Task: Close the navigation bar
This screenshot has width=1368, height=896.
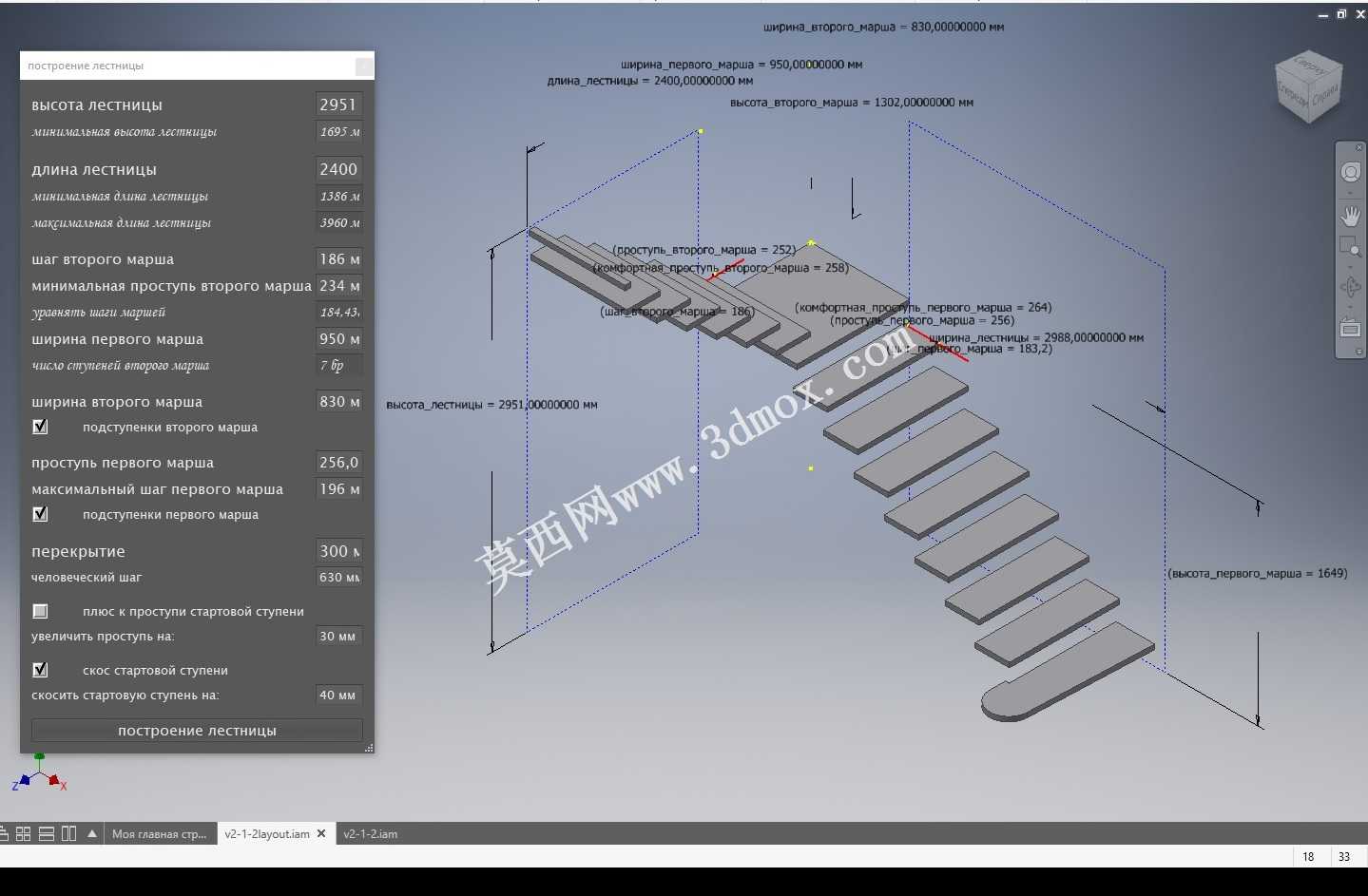Action: coord(1358,148)
